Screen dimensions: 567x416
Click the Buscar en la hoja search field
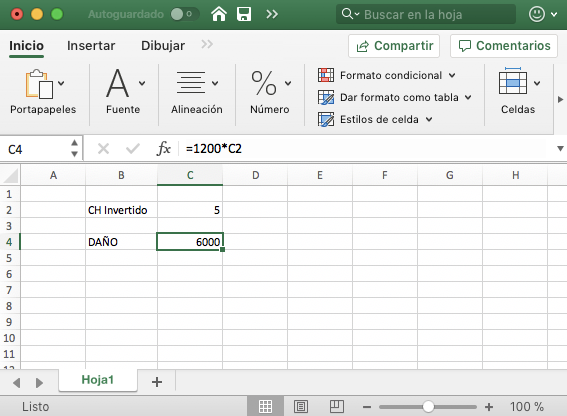[x=426, y=14]
